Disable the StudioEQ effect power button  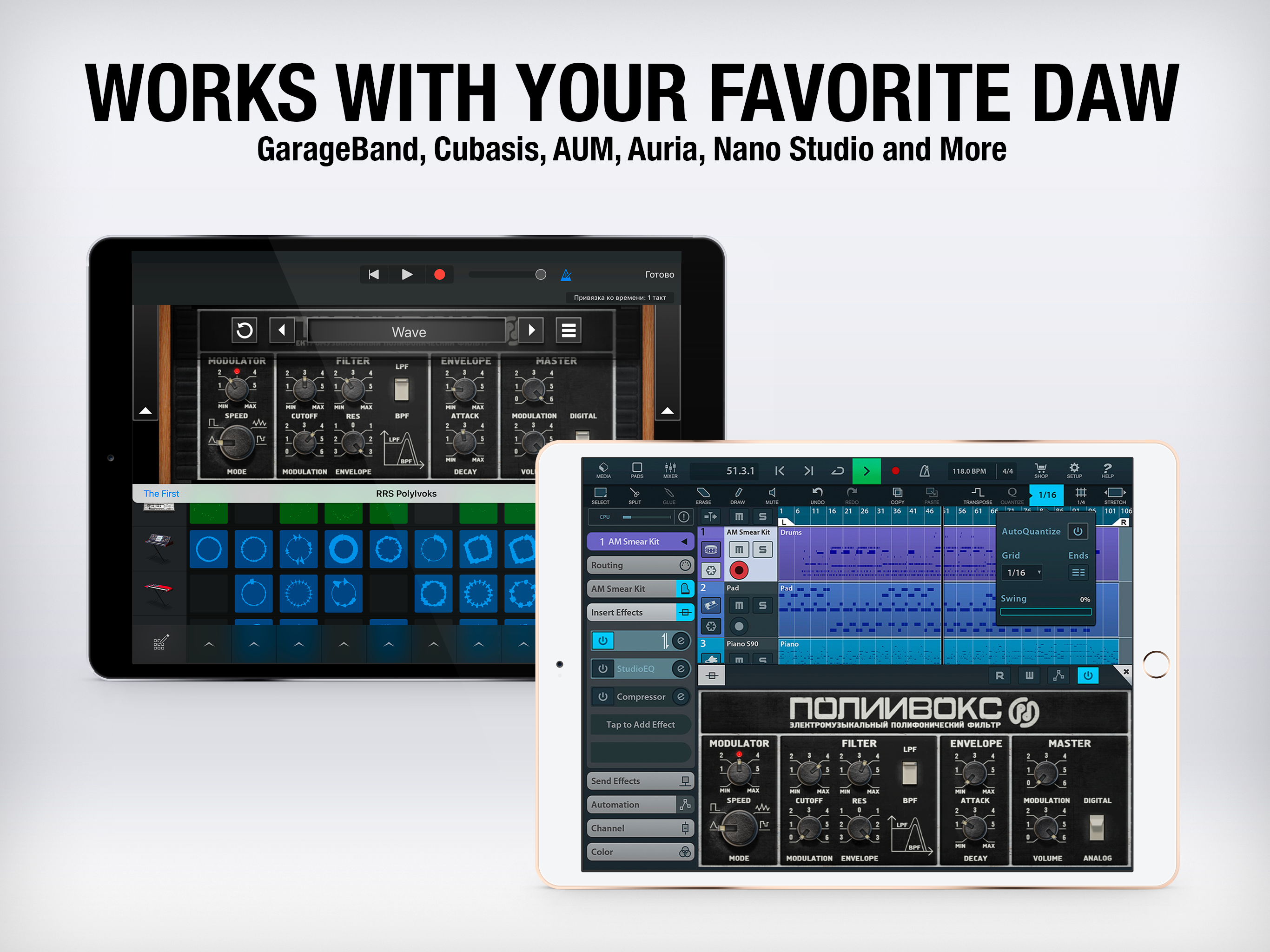(603, 668)
